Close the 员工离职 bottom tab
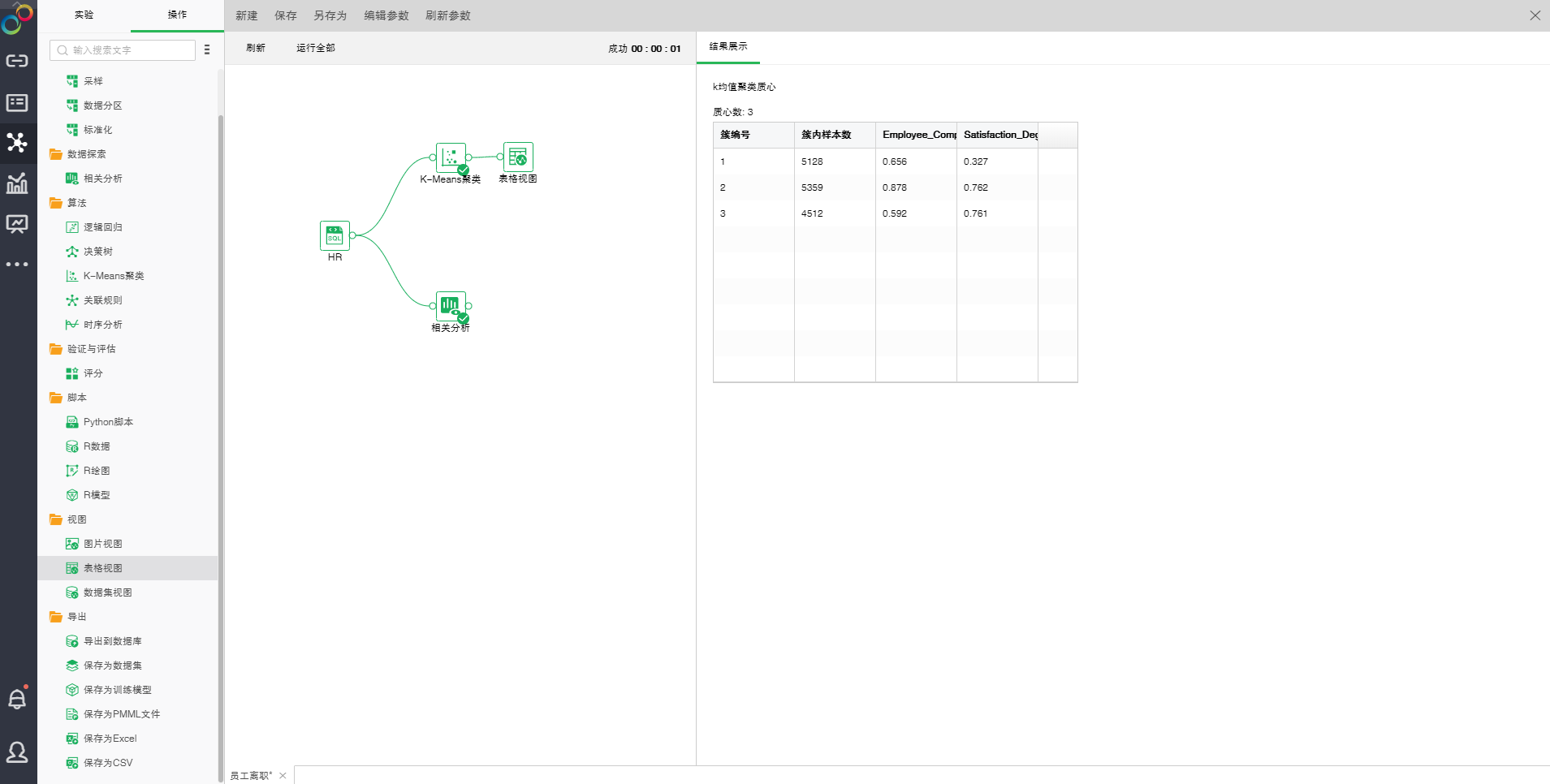This screenshot has width=1550, height=784. pos(283,776)
